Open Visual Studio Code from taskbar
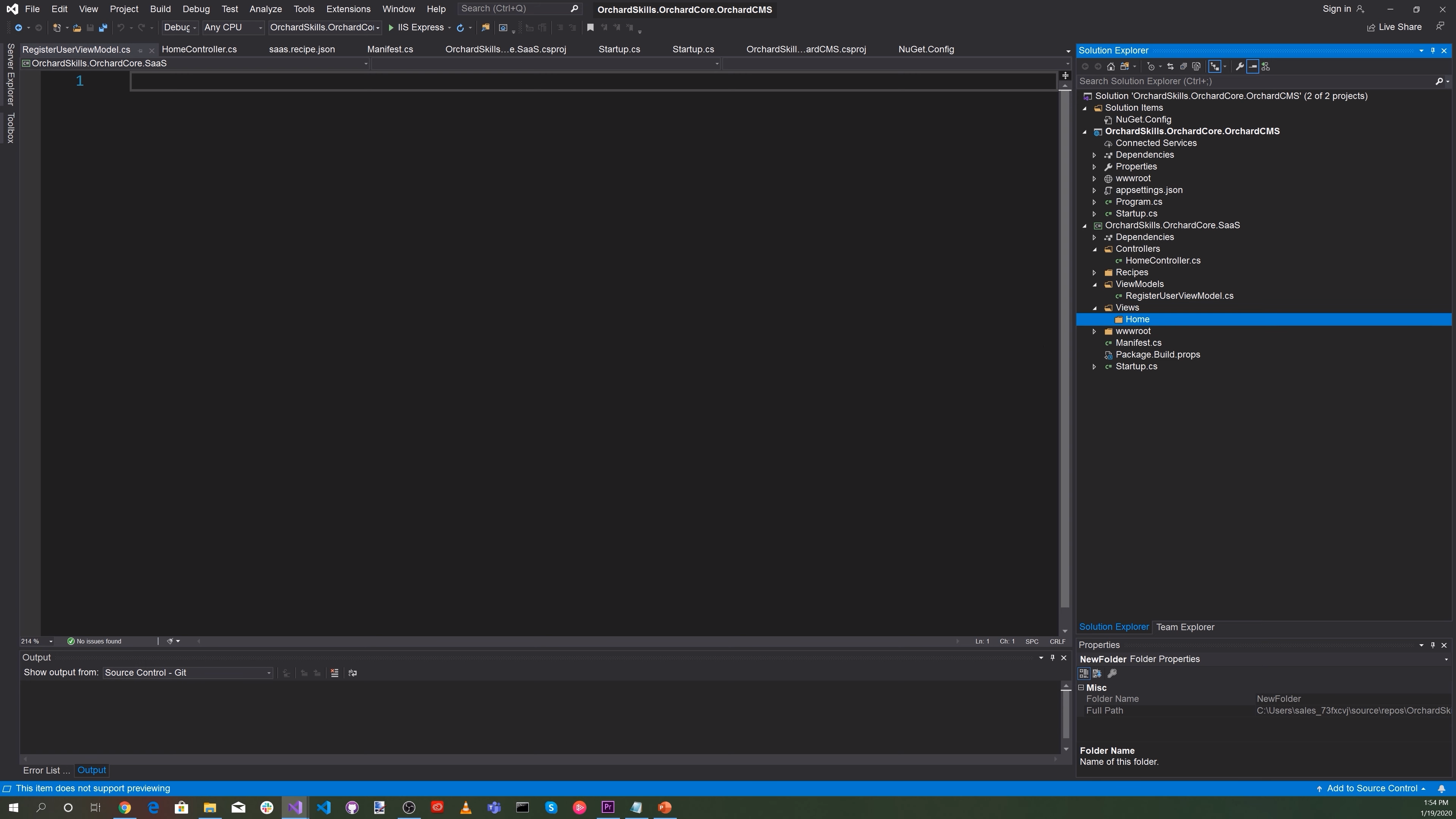This screenshot has height=819, width=1456. coord(323,808)
